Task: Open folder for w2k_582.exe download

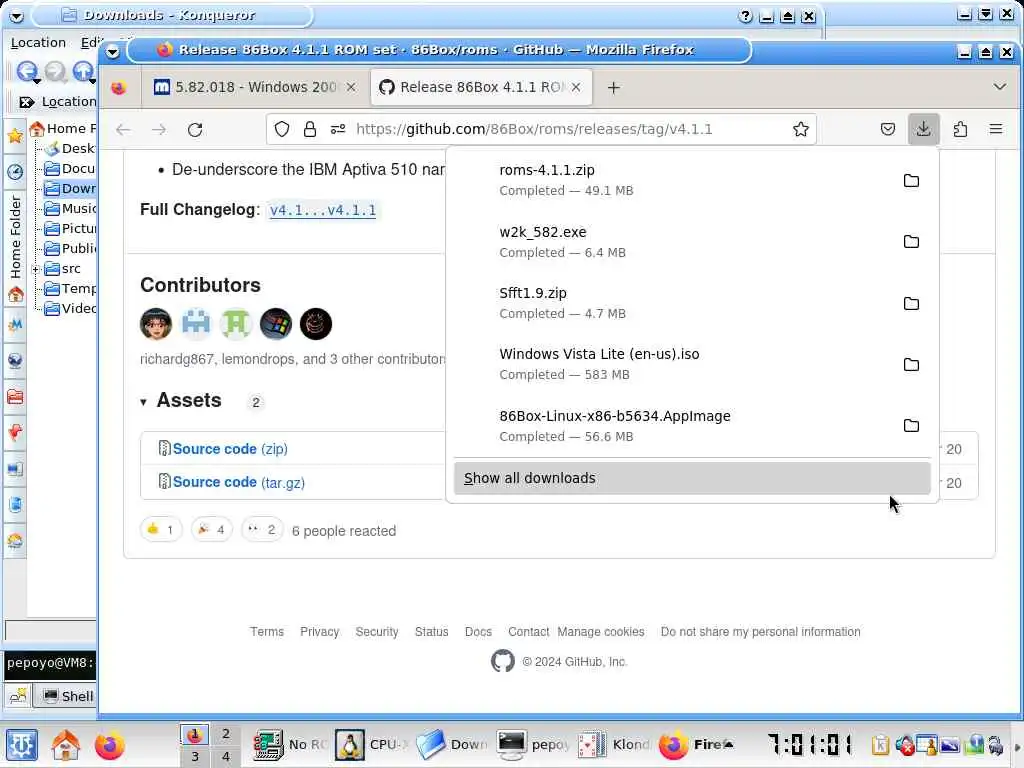Action: click(x=911, y=242)
